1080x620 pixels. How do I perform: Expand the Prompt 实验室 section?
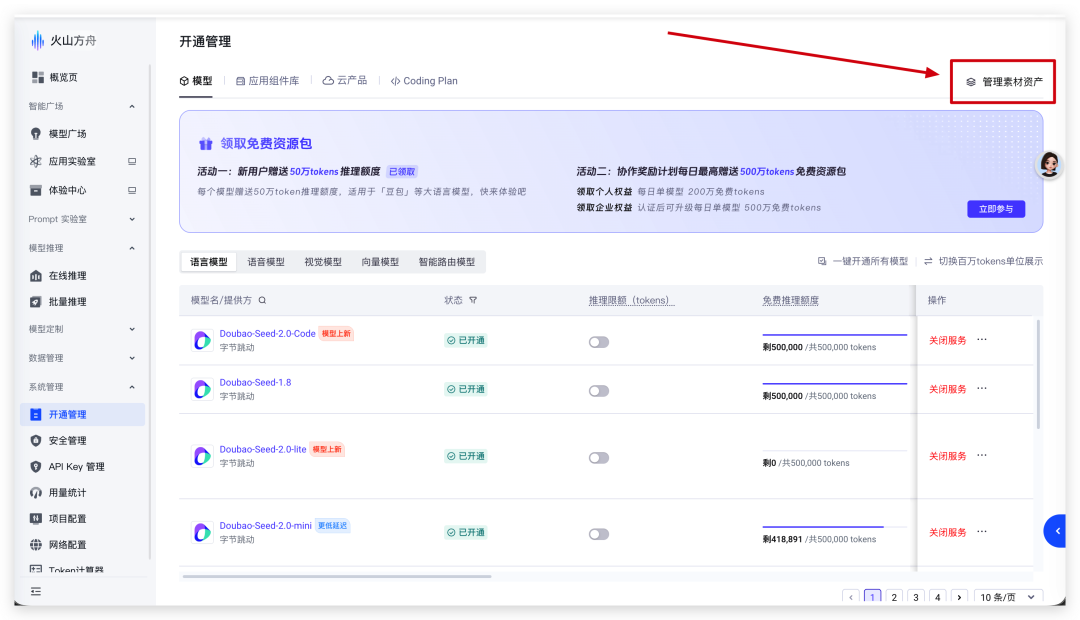point(132,219)
